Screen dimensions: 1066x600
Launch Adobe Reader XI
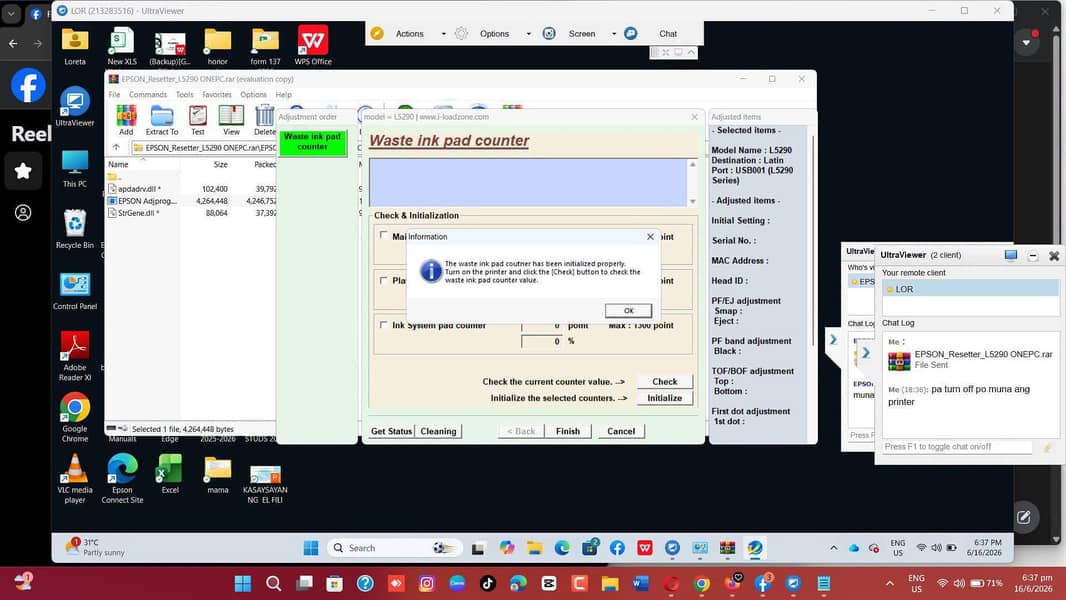[75, 356]
